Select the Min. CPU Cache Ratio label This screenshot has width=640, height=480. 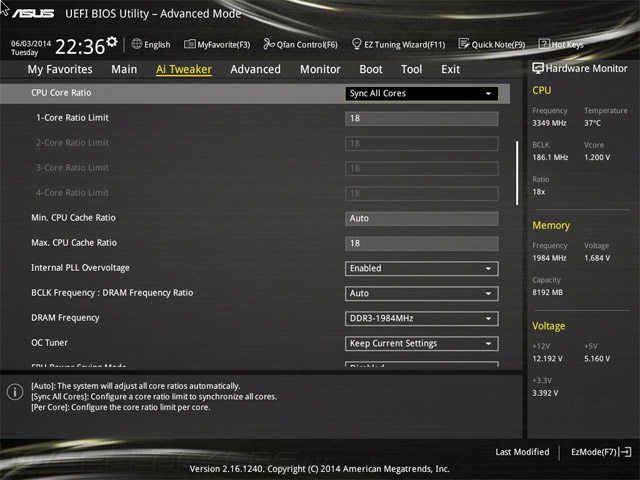pyautogui.click(x=73, y=218)
